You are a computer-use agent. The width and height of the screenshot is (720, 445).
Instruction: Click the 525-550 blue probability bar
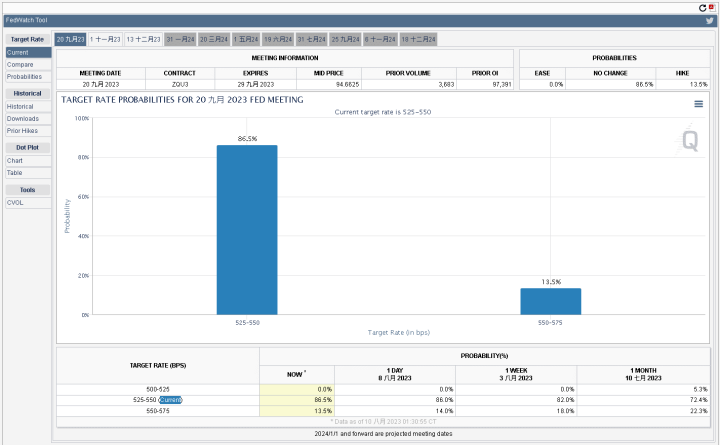pyautogui.click(x=247, y=230)
